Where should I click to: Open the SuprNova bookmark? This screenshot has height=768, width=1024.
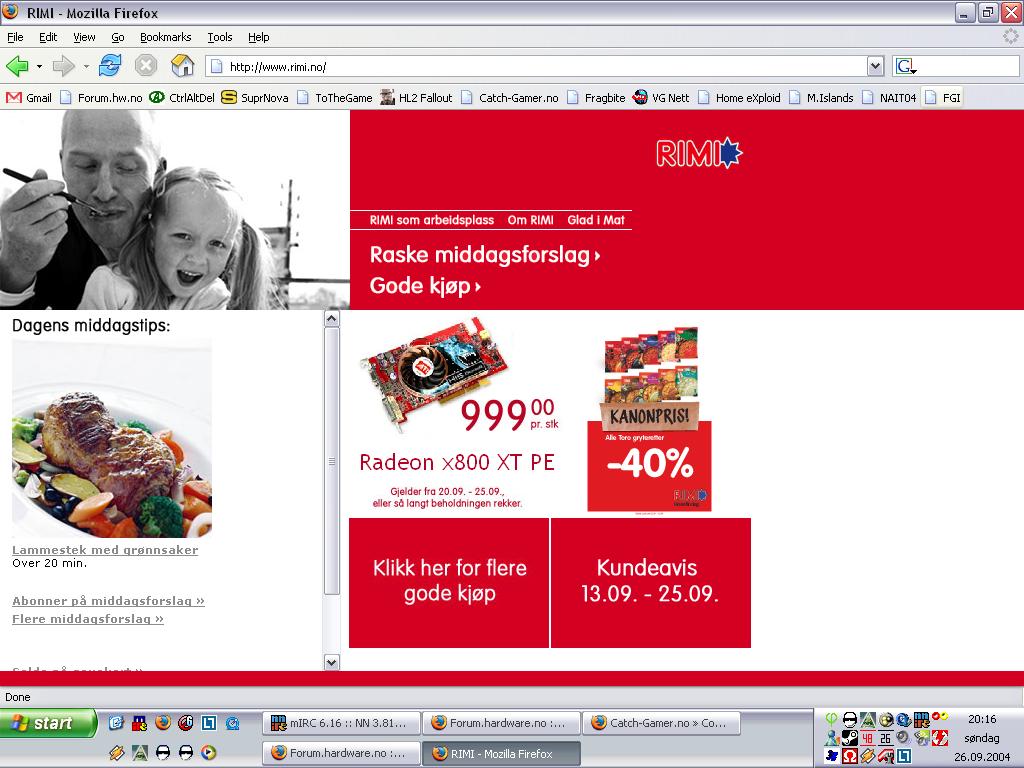[x=255, y=98]
